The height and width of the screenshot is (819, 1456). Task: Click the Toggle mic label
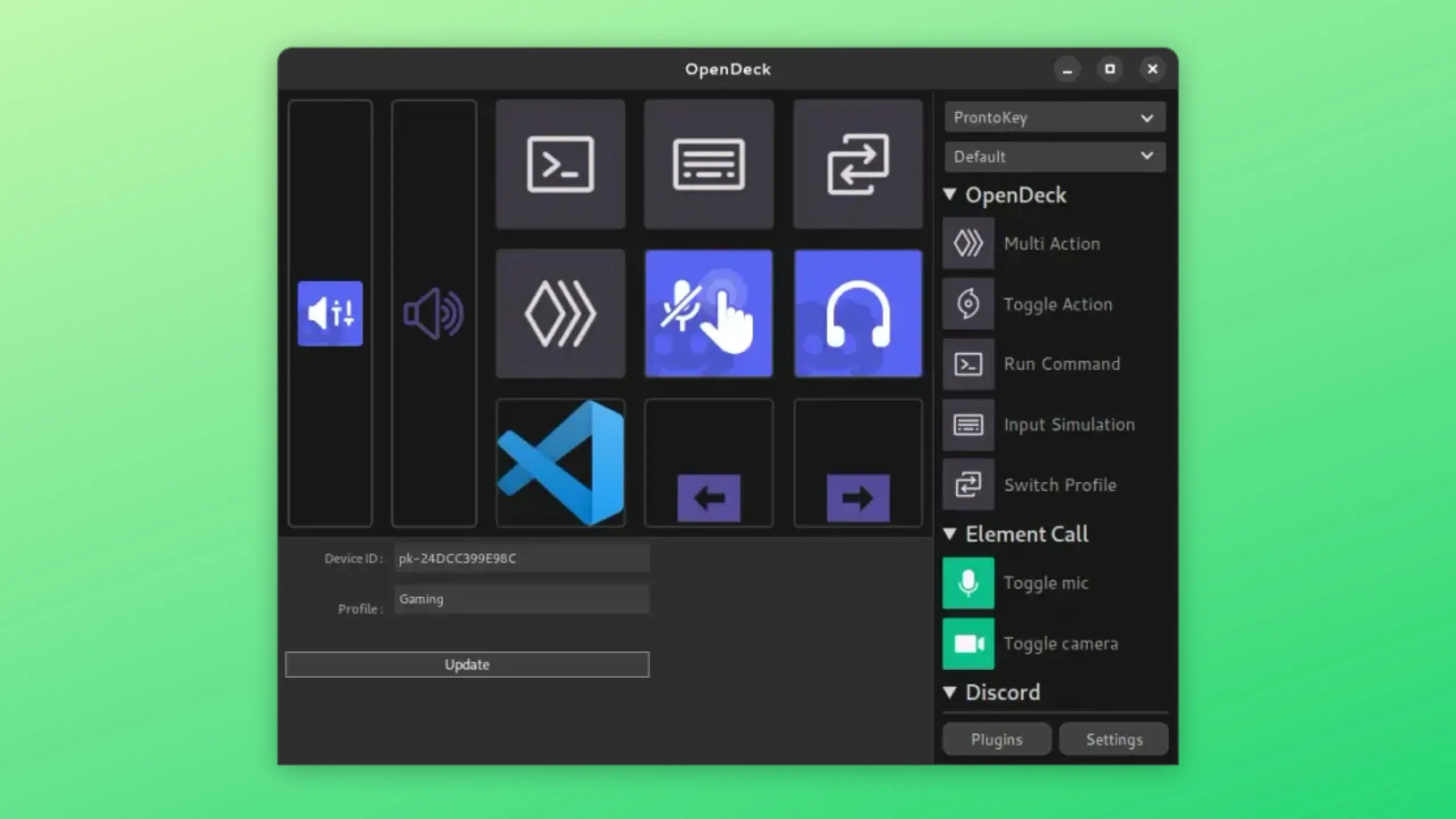click(x=1046, y=583)
